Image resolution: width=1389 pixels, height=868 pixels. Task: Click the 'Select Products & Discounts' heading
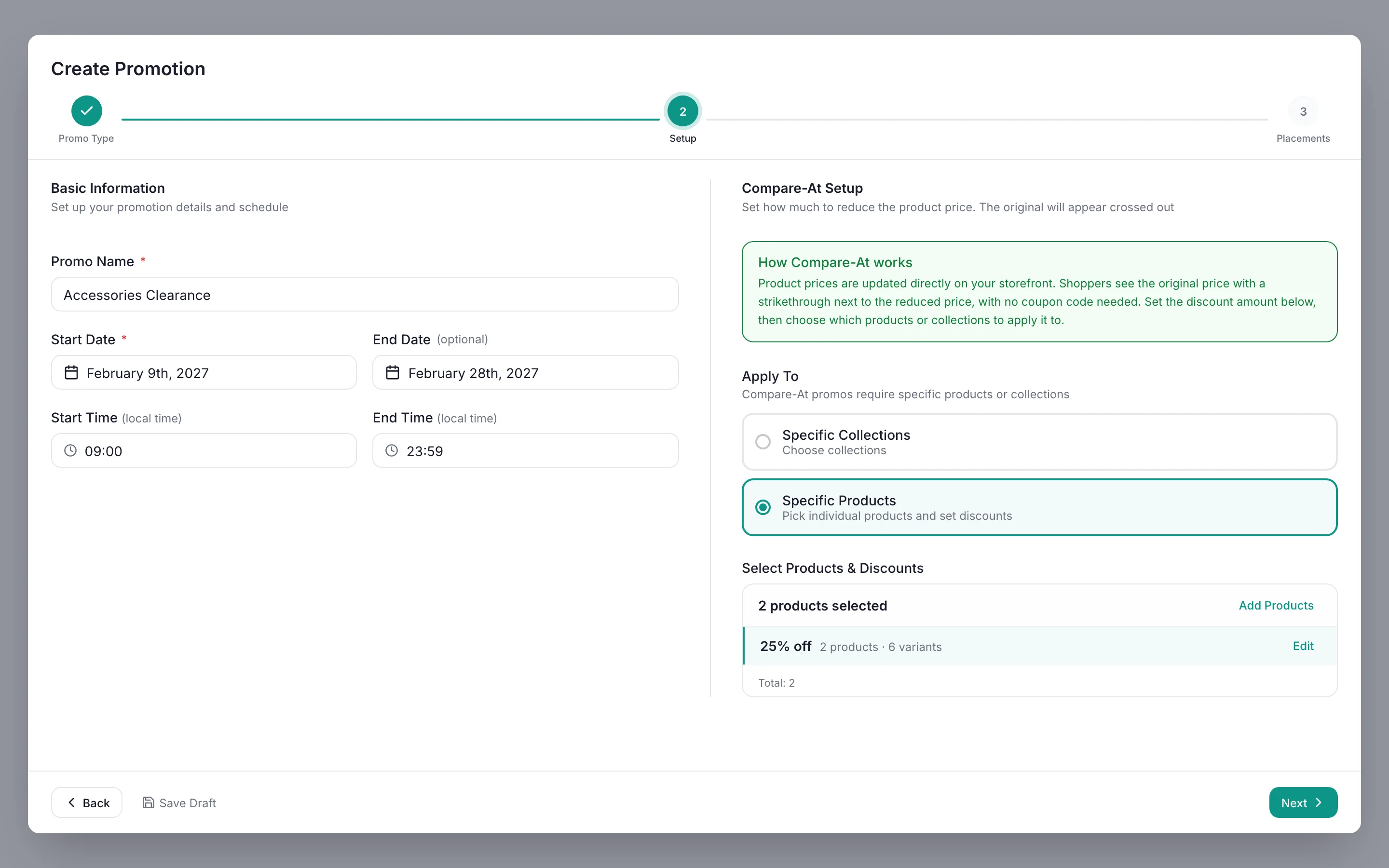832,569
